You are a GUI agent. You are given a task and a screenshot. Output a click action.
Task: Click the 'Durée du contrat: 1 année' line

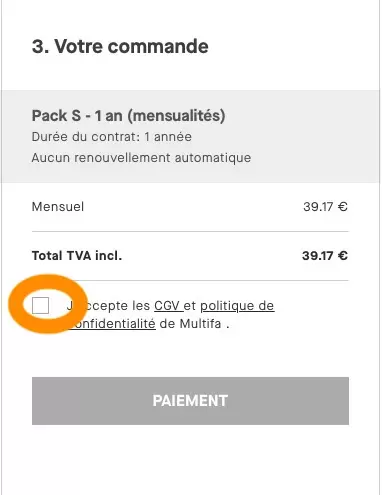point(112,137)
